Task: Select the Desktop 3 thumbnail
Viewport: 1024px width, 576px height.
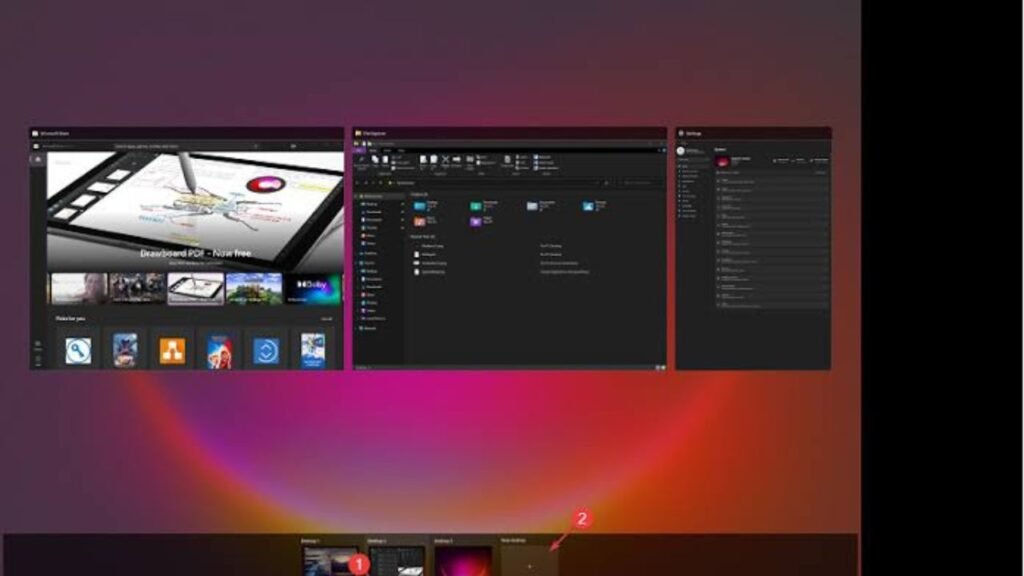Action: pos(463,562)
